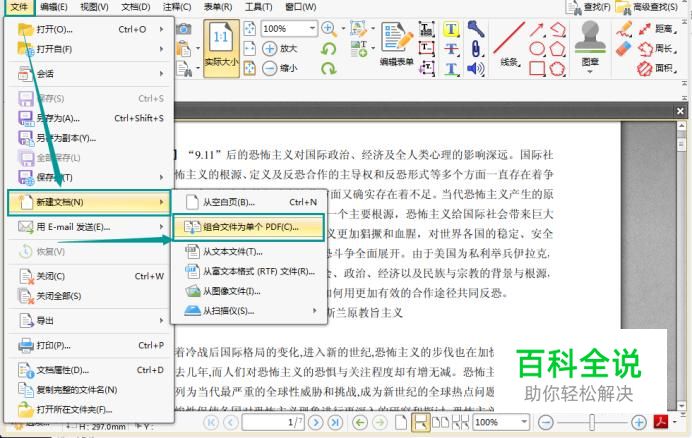This screenshot has height=438, width=692.
Task: Open the 窗口(W) menu
Action: 301,7
